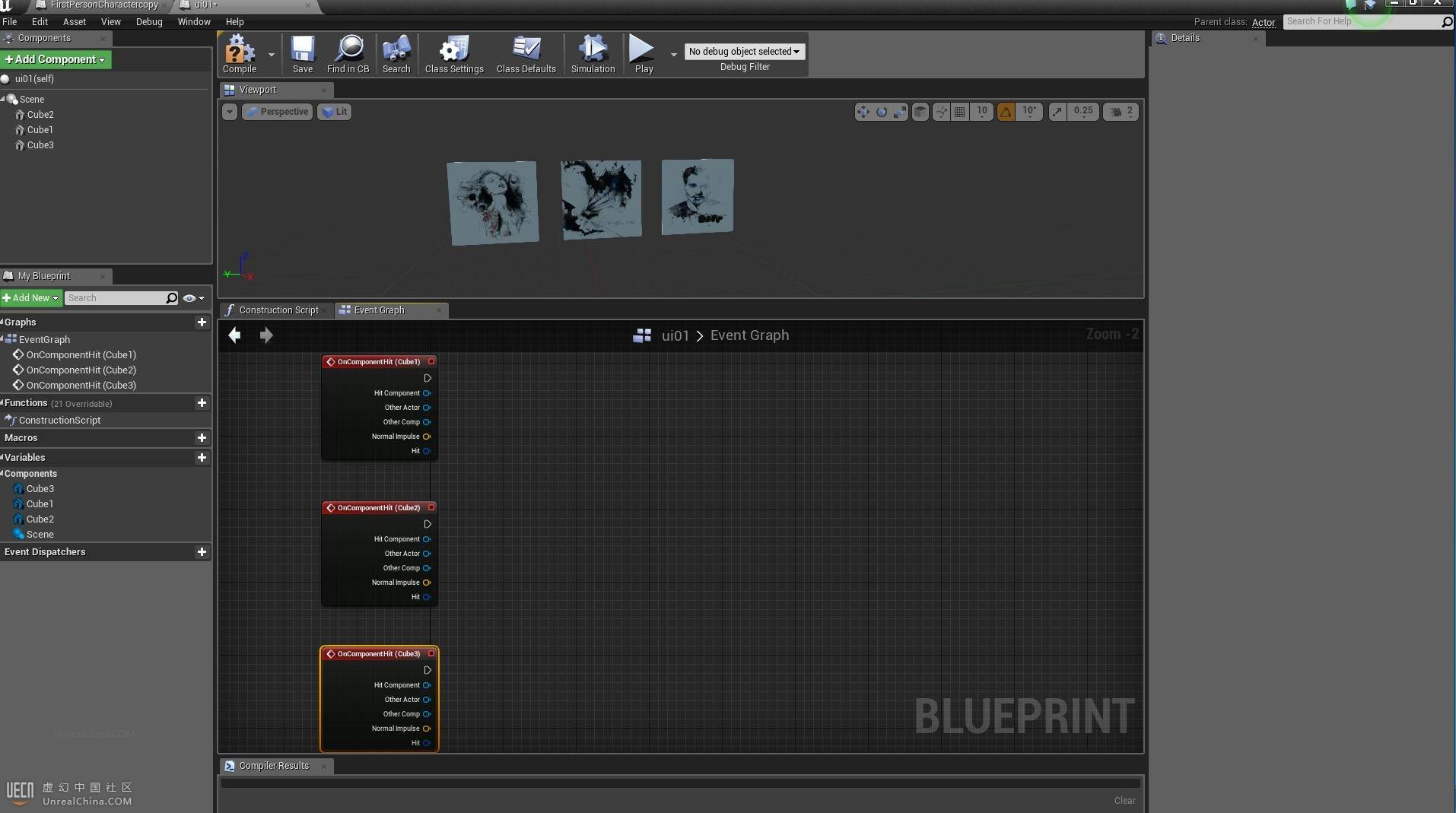This screenshot has width=1456, height=813.
Task: Open File menu
Action: click(10, 22)
